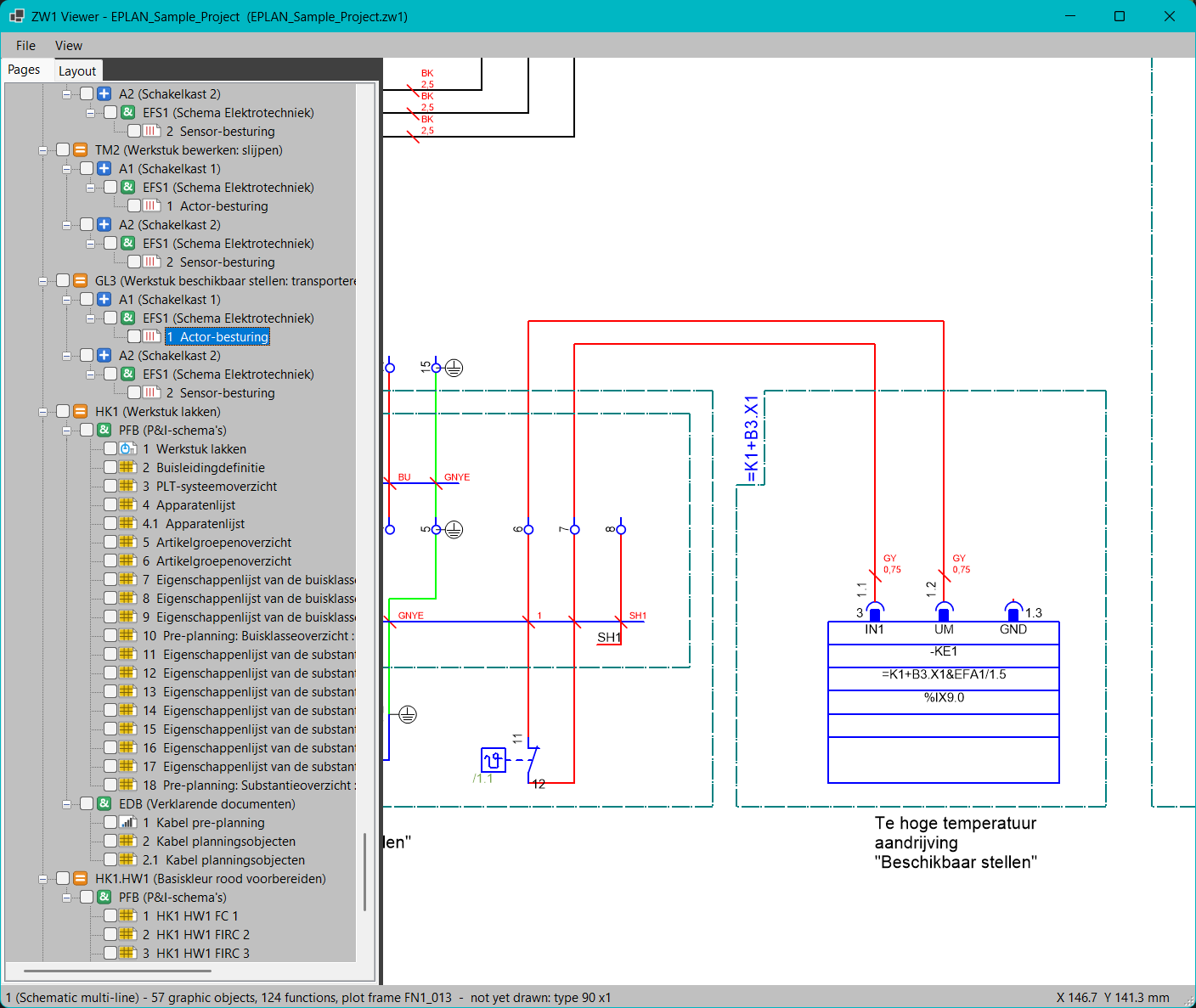The height and width of the screenshot is (1008, 1196).
Task: Check the box for HK1 (Werkstuk lakken)
Action: (63, 412)
